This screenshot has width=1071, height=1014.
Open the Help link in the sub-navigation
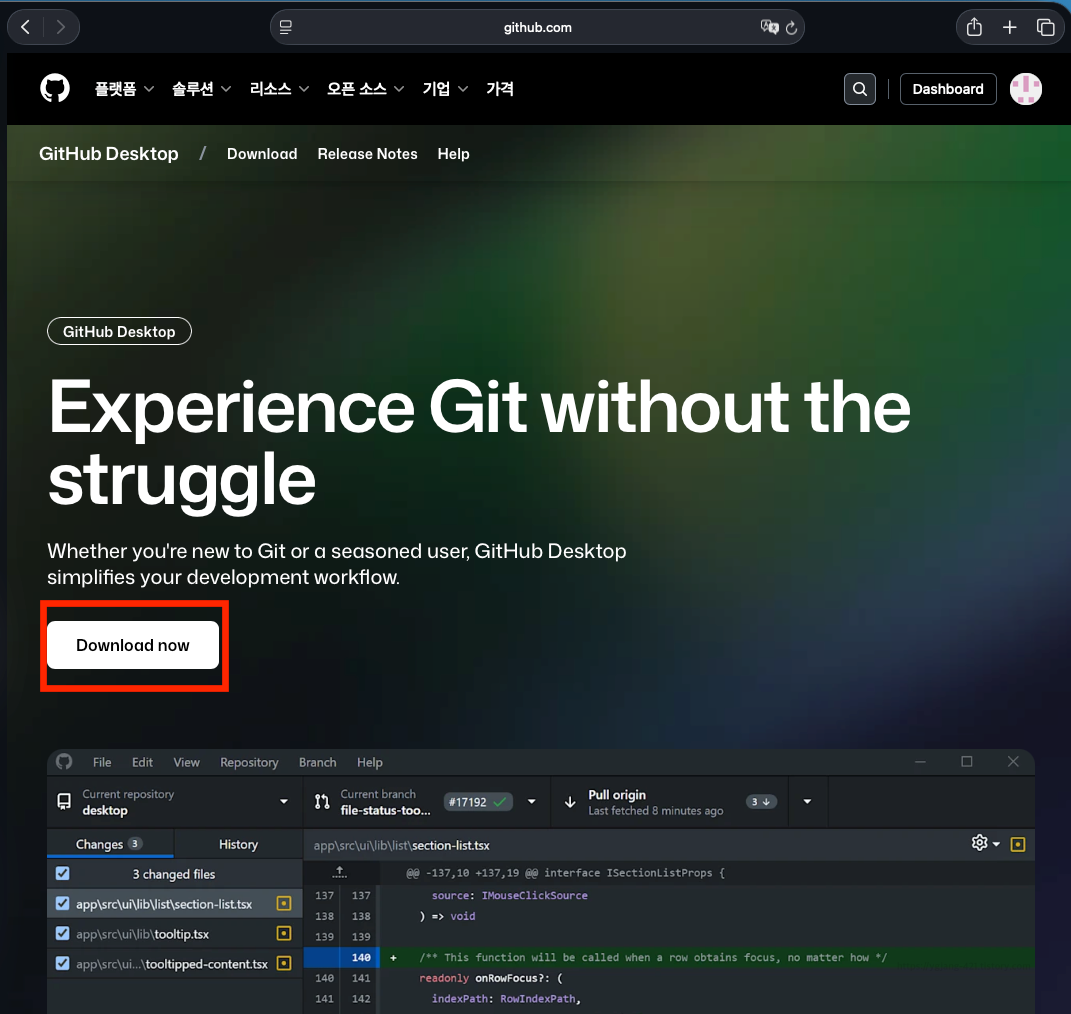pos(454,154)
